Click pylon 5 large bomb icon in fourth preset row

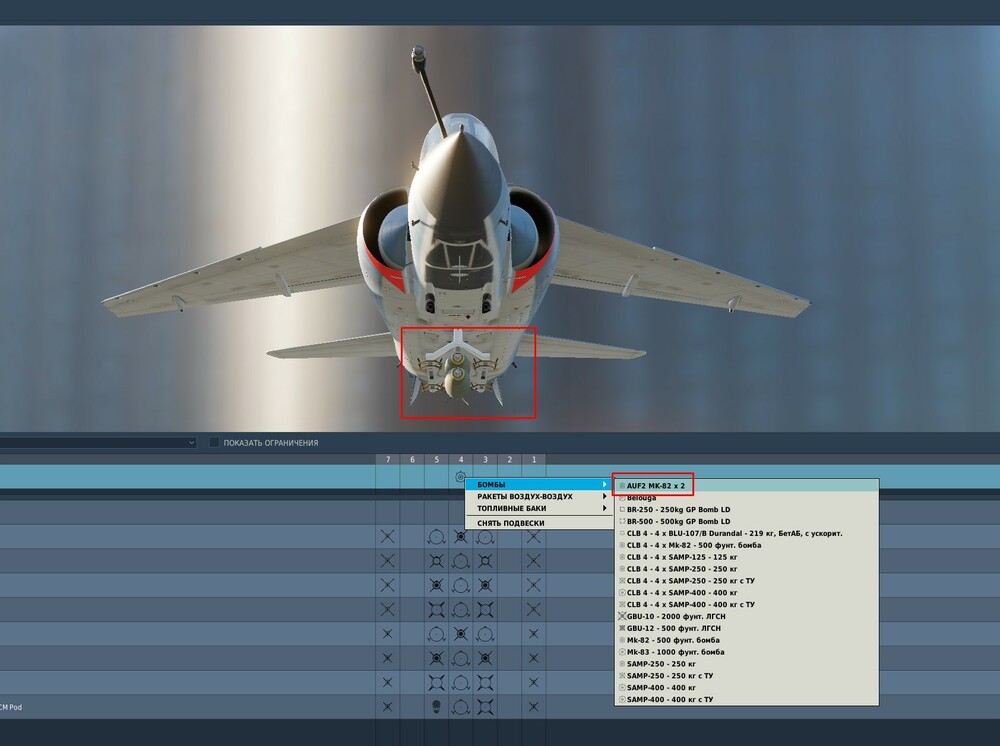[x=436, y=610]
